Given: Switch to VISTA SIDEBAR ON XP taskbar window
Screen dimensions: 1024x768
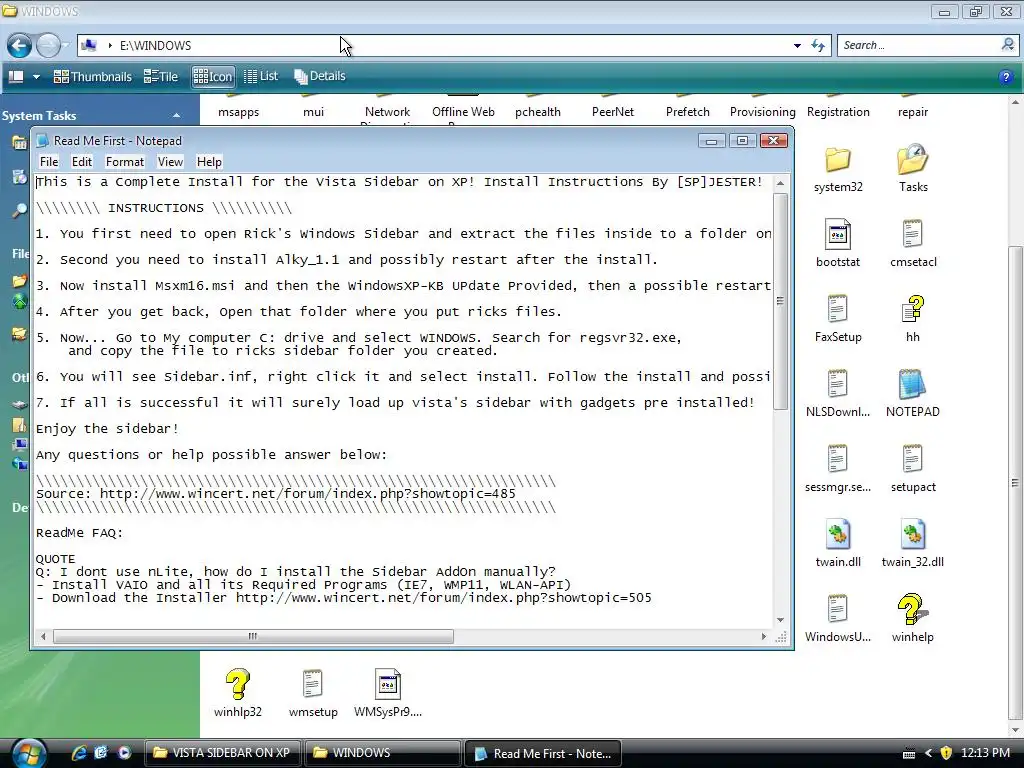Looking at the screenshot, I should (222, 753).
